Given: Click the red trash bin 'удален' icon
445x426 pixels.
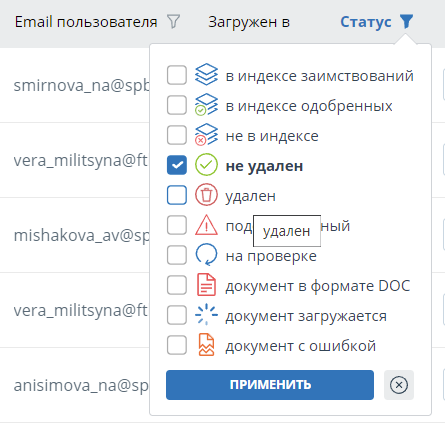Looking at the screenshot, I should tap(206, 195).
